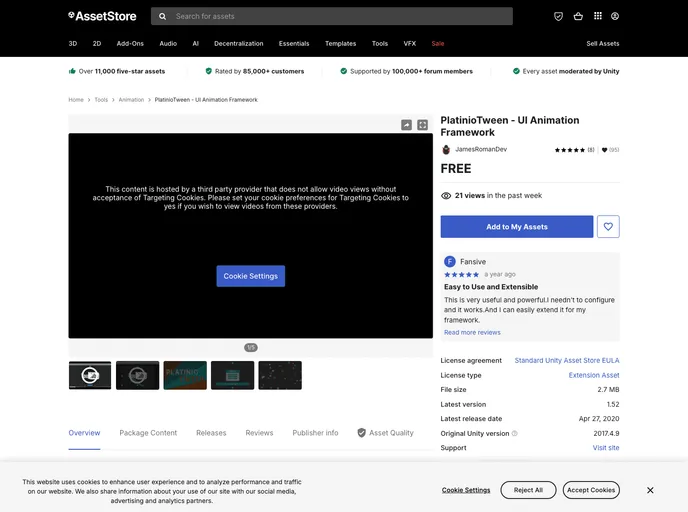This screenshot has height=512, width=688.
Task: Click the Original Unity version info icon
Action: click(x=515, y=433)
